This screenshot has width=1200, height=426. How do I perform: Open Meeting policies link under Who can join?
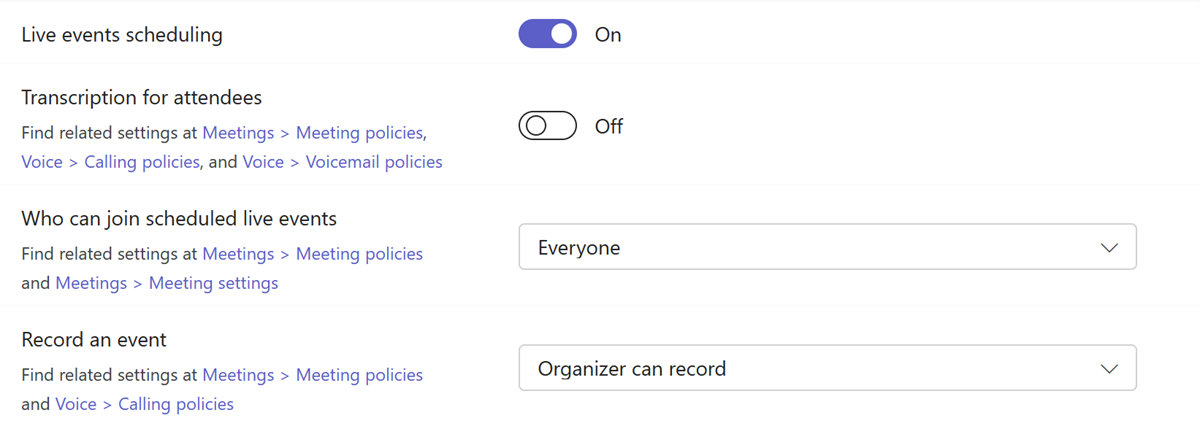360,254
